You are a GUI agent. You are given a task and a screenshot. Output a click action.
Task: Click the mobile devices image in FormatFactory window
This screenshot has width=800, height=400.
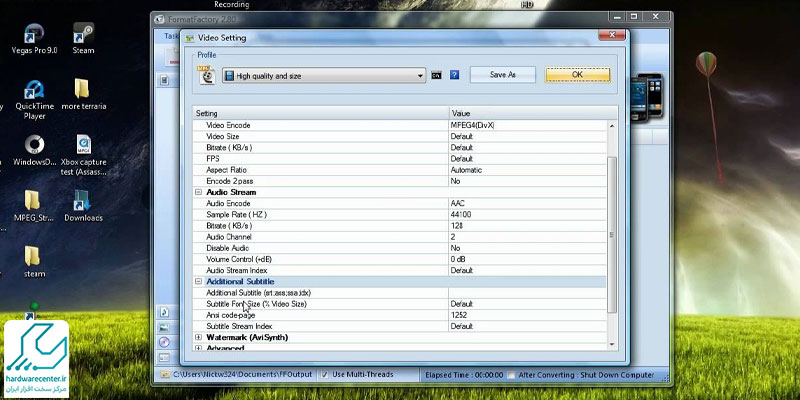(646, 97)
